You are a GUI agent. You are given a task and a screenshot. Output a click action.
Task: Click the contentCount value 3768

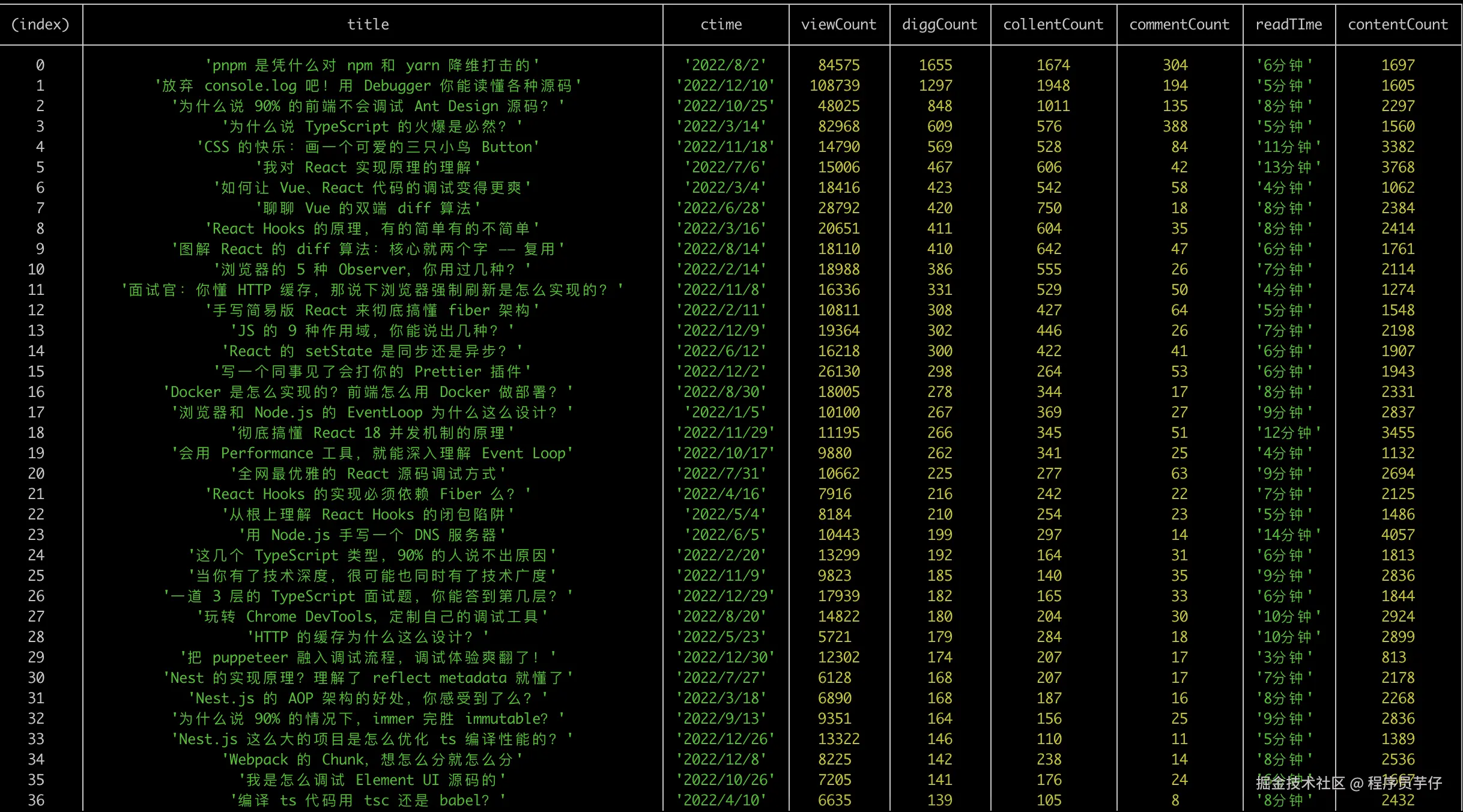pos(1398,168)
